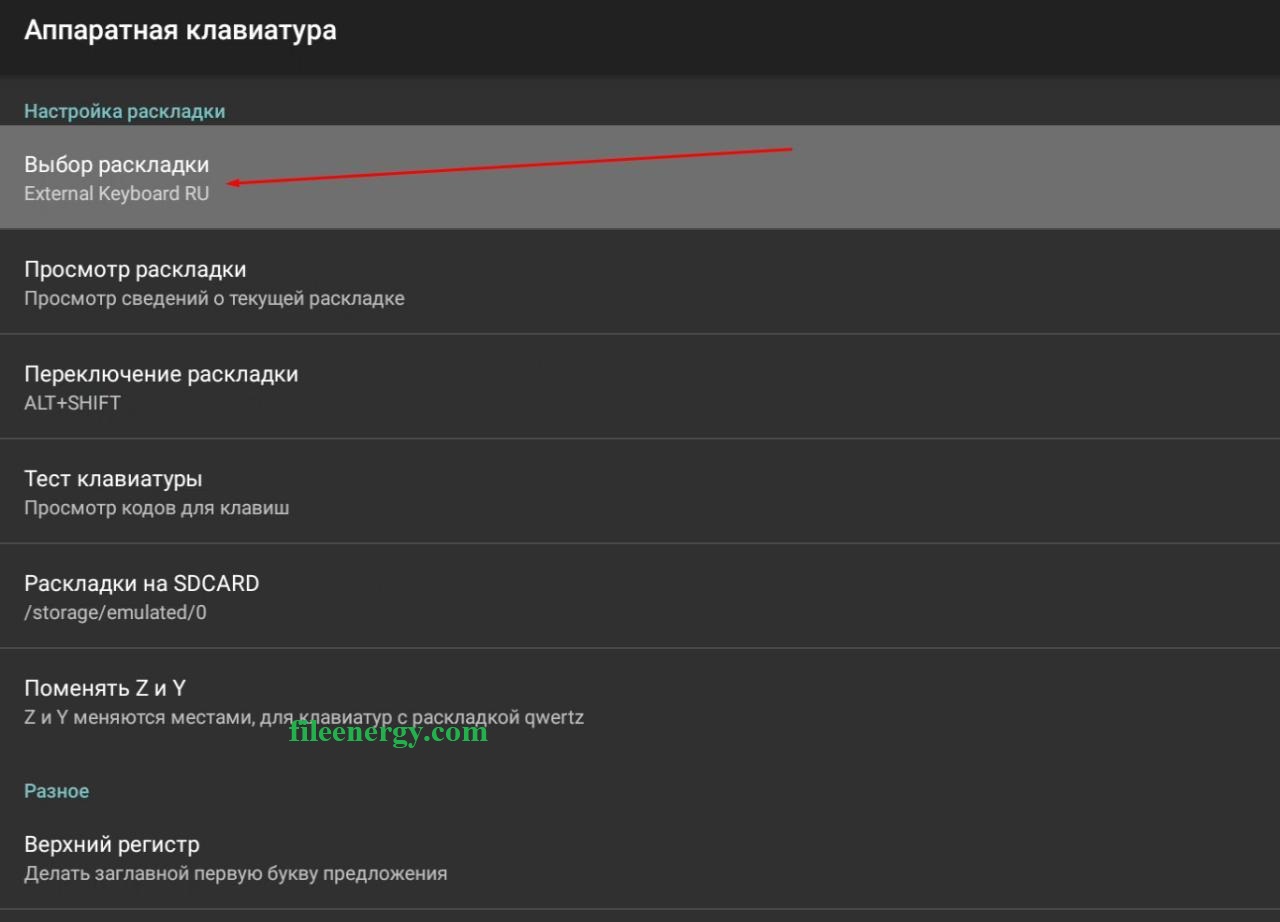
Task: Toggle the Поменять Z и Y option
Action: click(x=640, y=701)
